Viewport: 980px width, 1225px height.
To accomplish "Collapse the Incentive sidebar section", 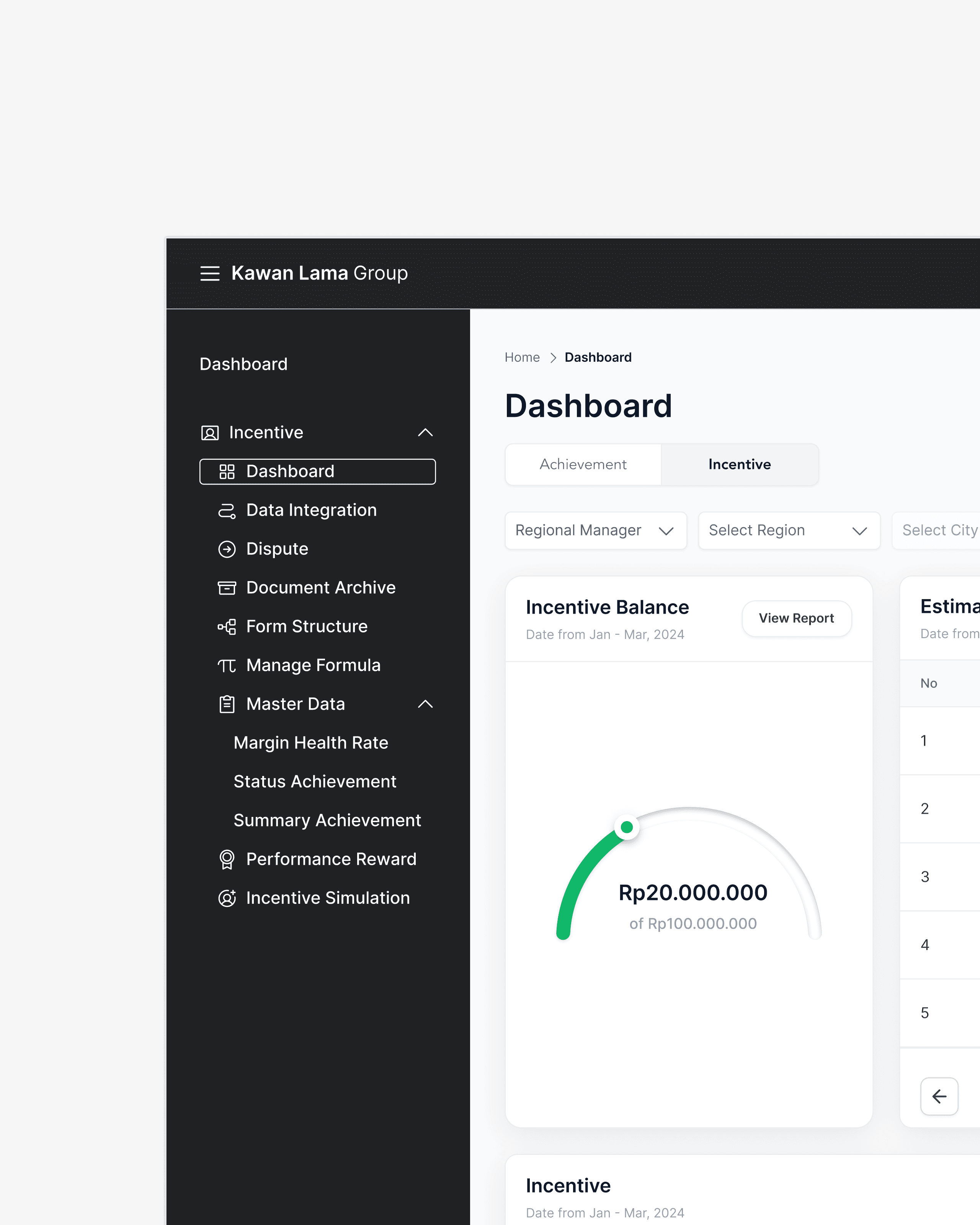I will pos(425,433).
